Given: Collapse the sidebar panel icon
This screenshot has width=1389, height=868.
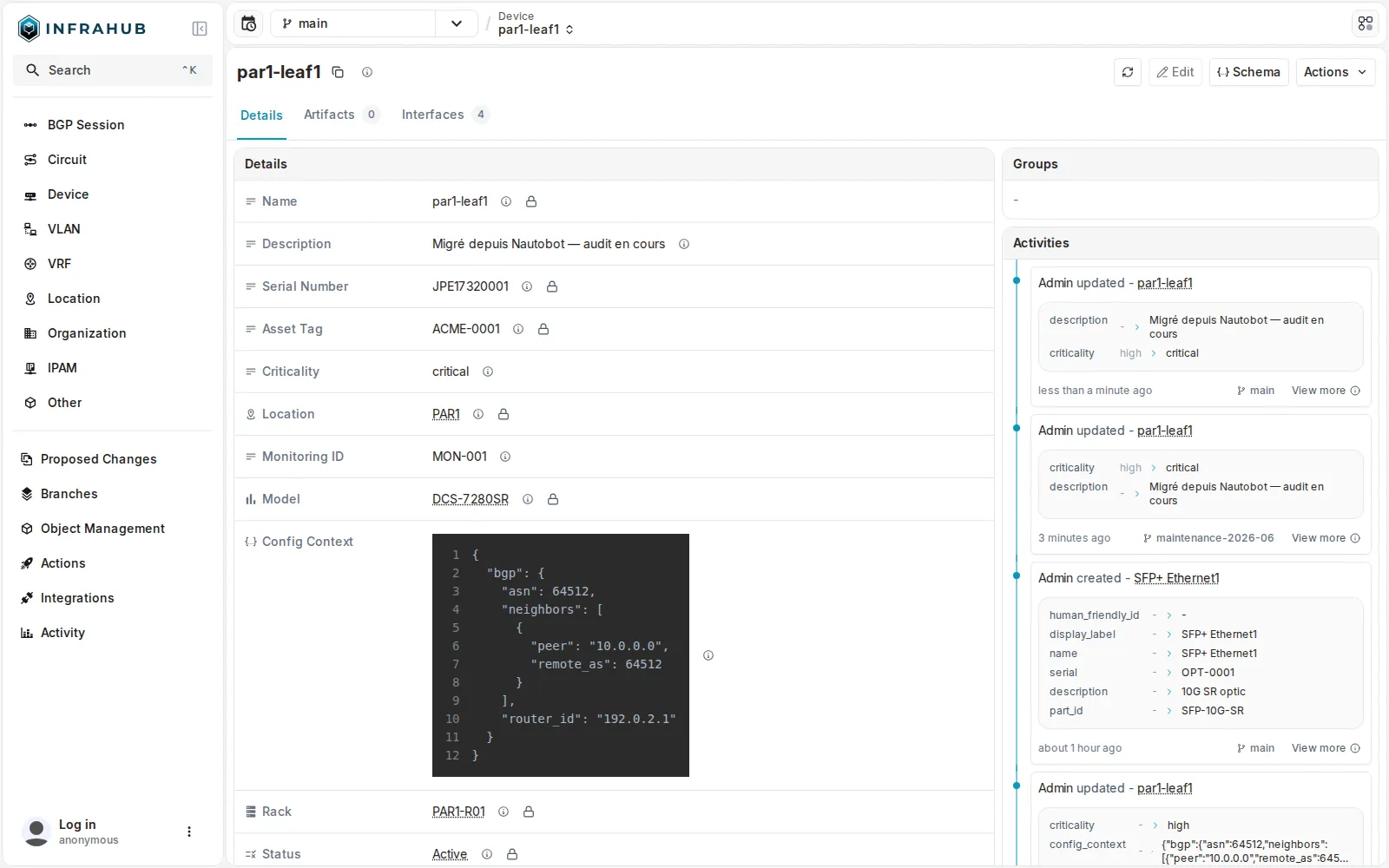Looking at the screenshot, I should [200, 29].
